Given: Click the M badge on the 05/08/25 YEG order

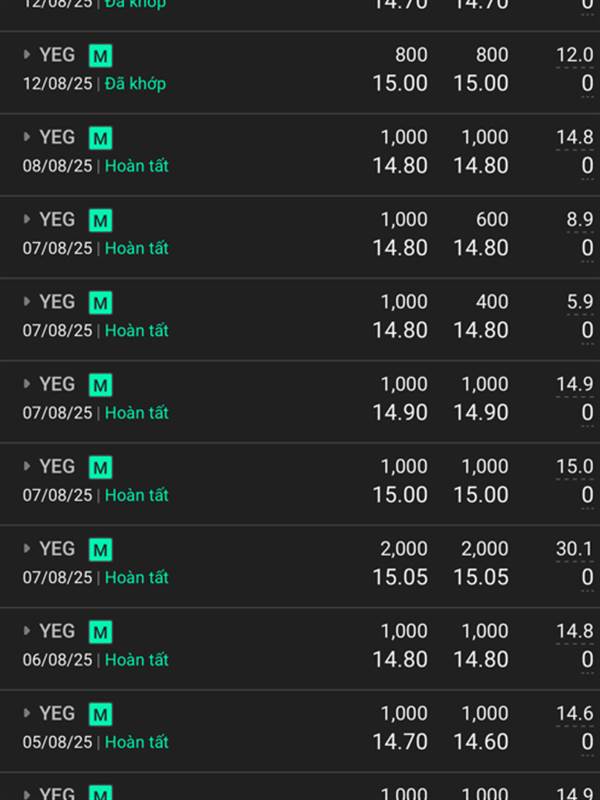Looking at the screenshot, I should point(101,714).
